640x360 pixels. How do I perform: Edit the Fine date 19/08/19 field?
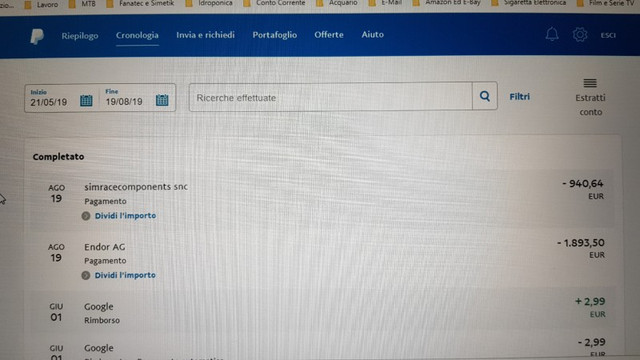tap(124, 102)
